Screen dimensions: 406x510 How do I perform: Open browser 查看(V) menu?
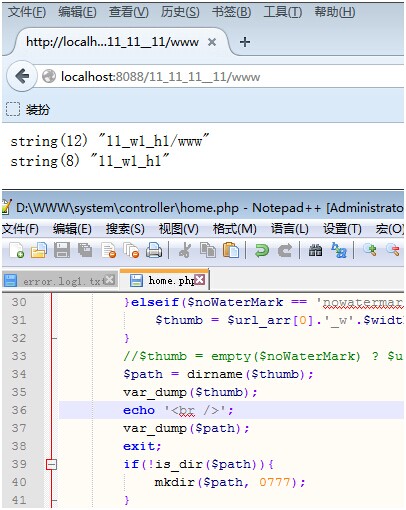129,12
